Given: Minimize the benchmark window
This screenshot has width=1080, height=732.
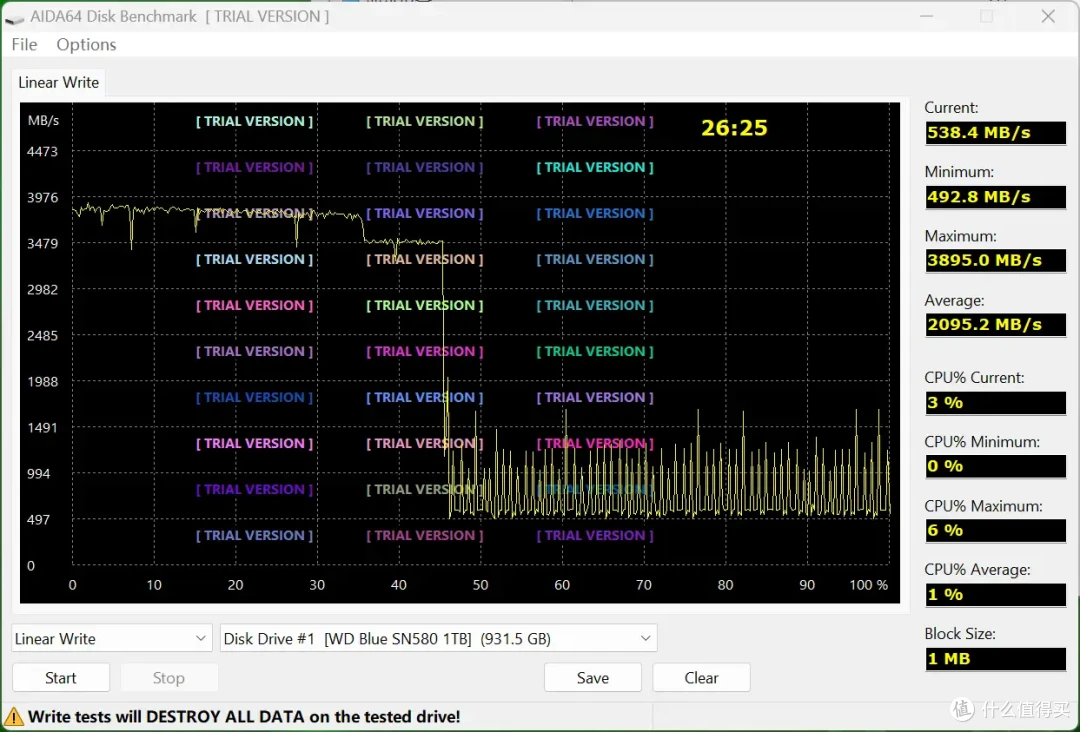Looking at the screenshot, I should [x=926, y=17].
